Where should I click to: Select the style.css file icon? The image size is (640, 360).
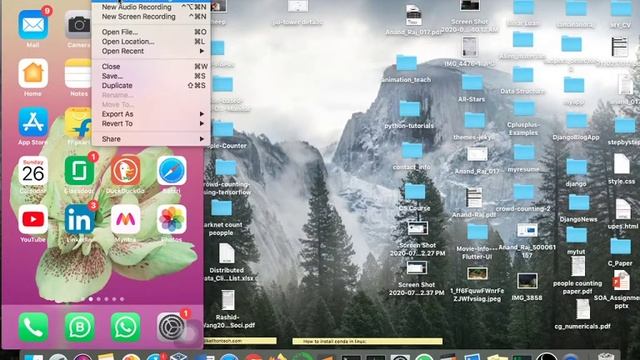pos(622,164)
